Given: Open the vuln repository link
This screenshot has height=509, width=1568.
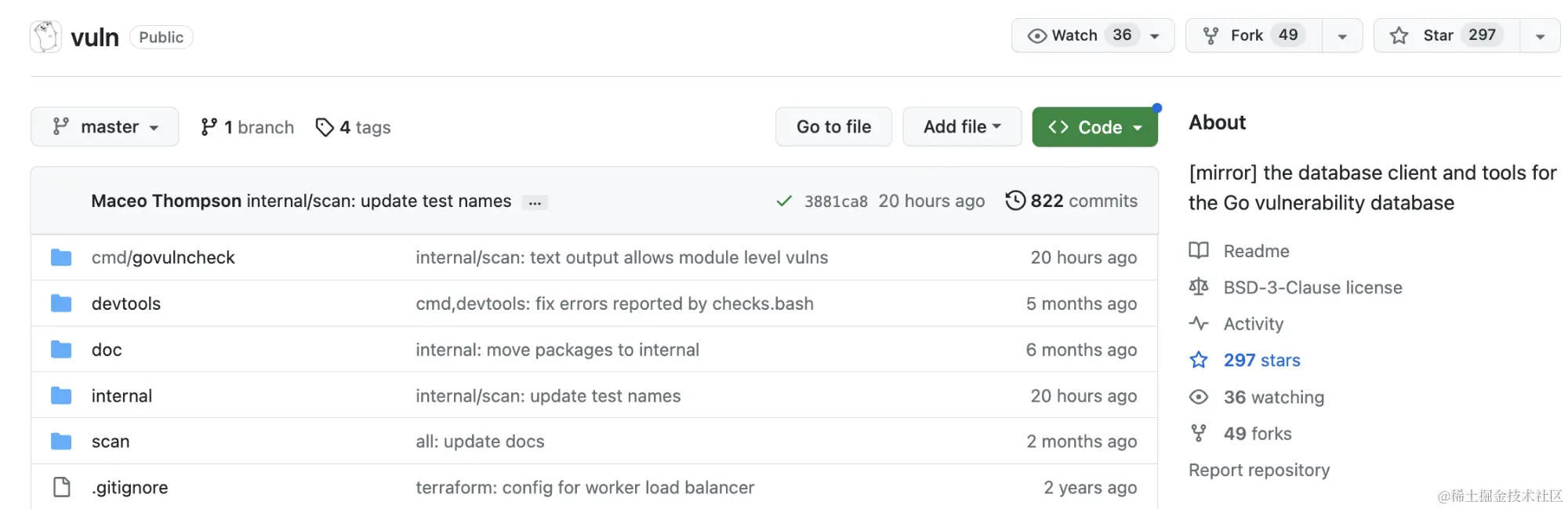Looking at the screenshot, I should (95, 37).
